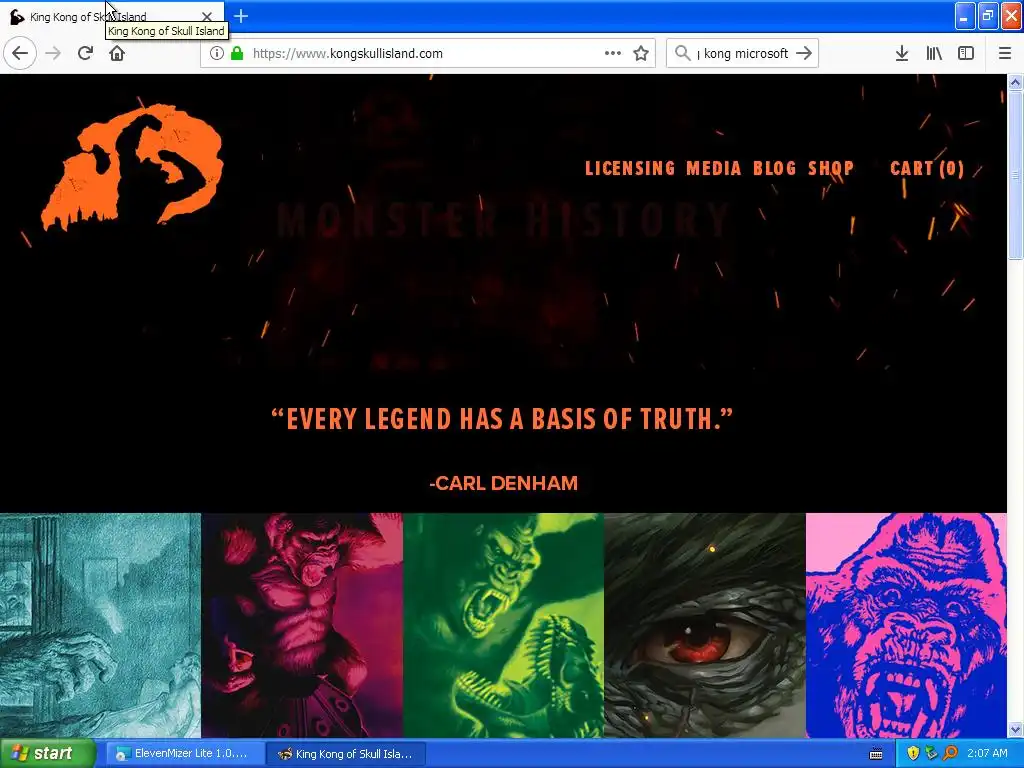Viewport: 1024px width, 768px height.
Task: Select the King Kong of Skull Island tab
Action: click(x=112, y=16)
